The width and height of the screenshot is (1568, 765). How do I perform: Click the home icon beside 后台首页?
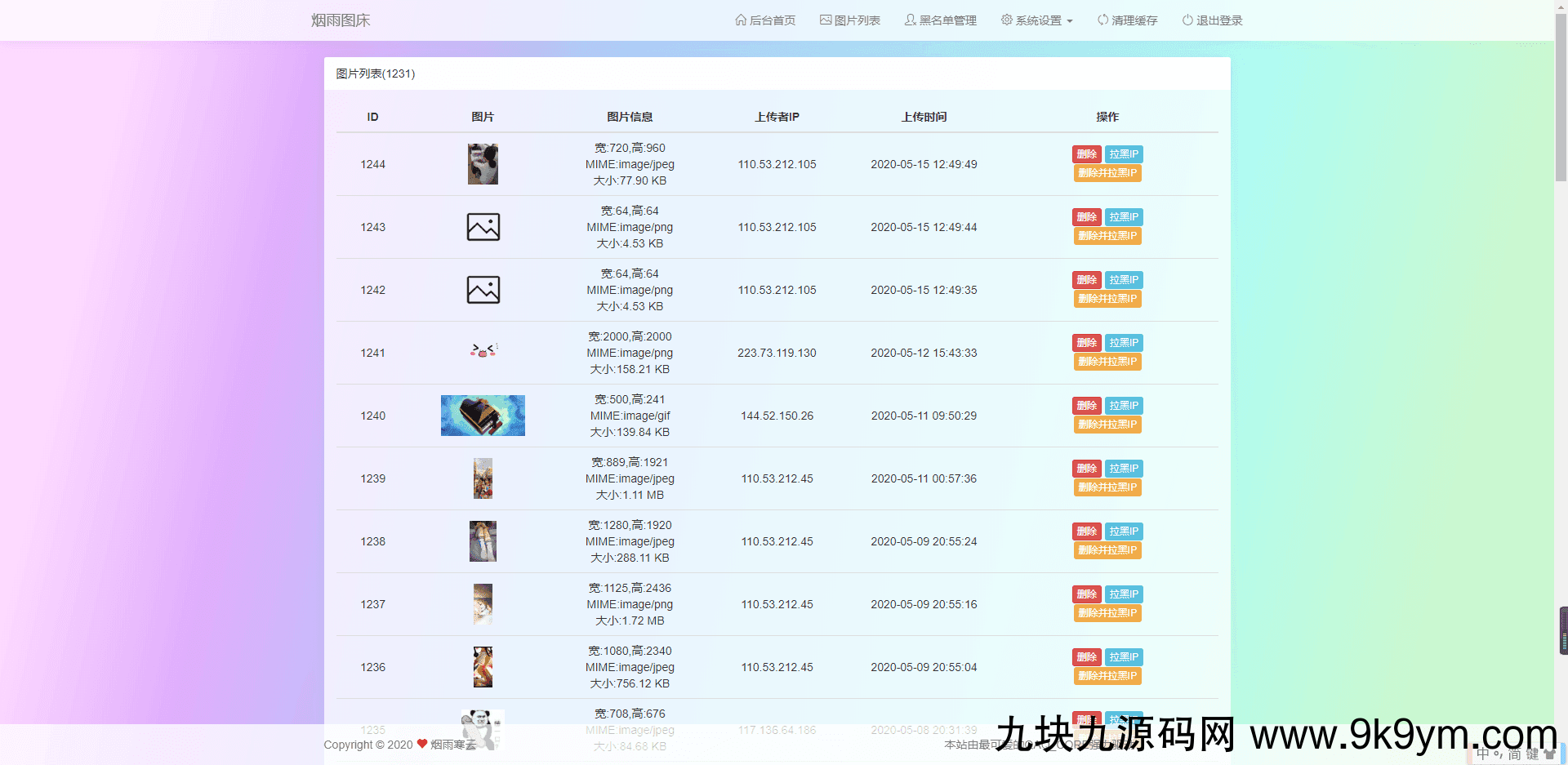tap(741, 20)
